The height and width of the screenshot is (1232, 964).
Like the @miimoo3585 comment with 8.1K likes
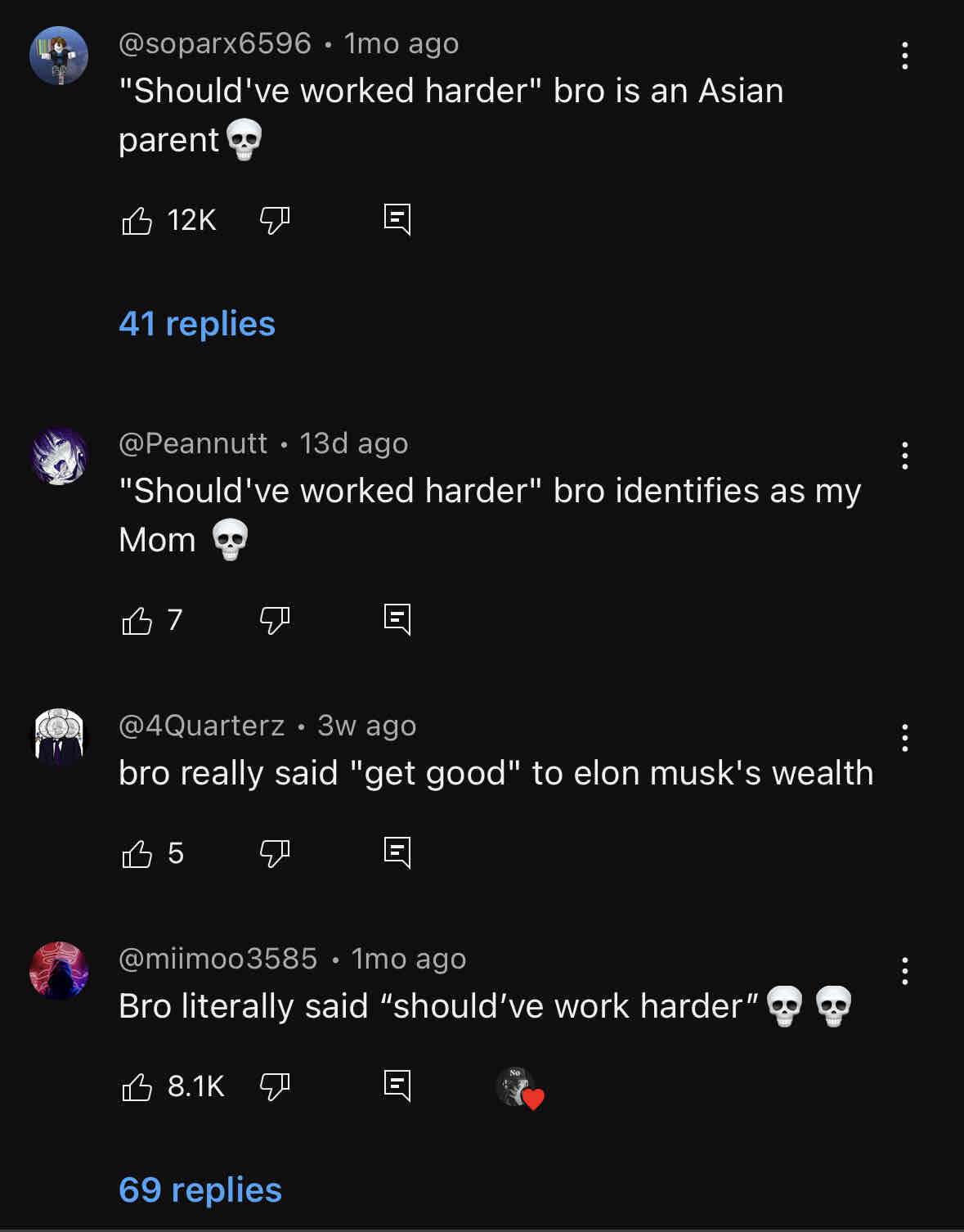(x=137, y=1087)
